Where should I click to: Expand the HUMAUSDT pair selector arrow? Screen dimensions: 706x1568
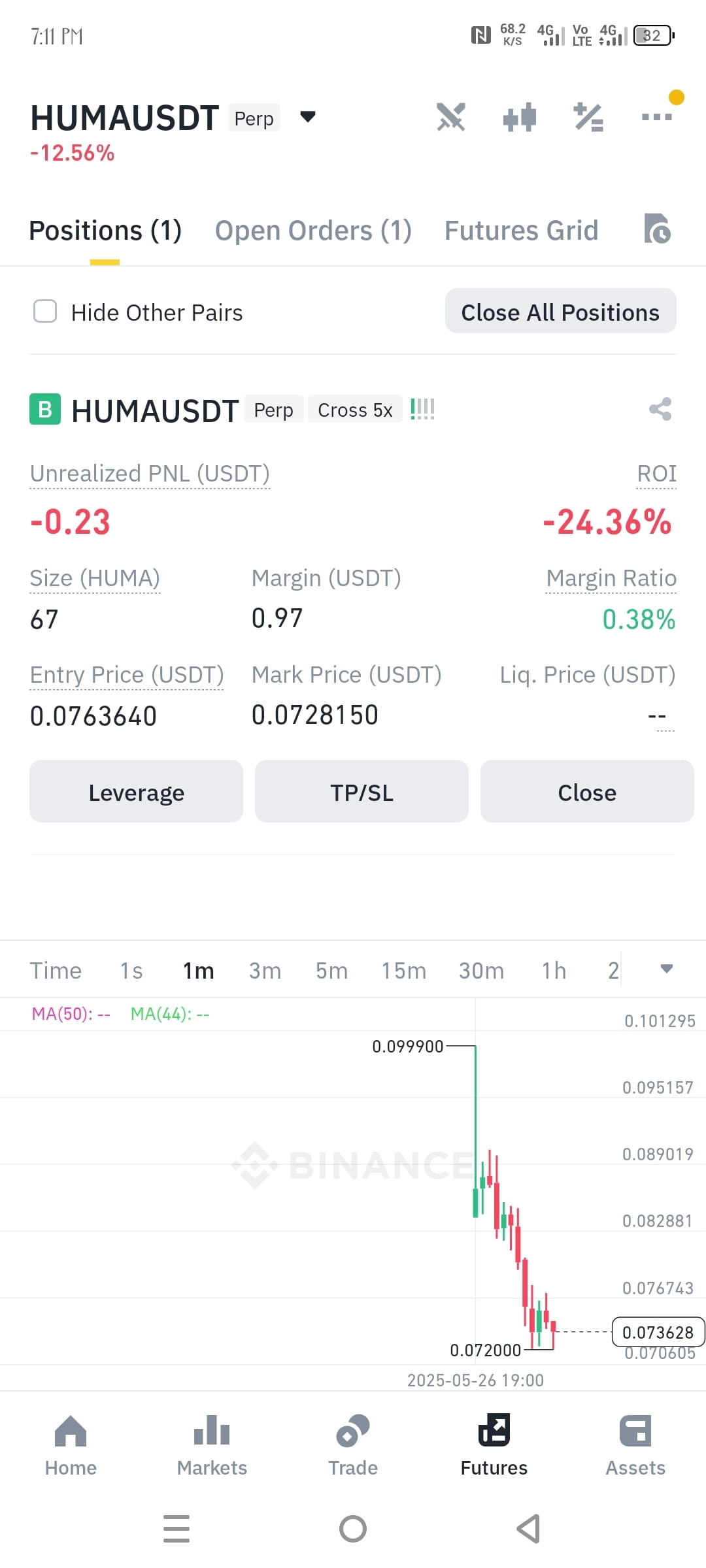(308, 117)
